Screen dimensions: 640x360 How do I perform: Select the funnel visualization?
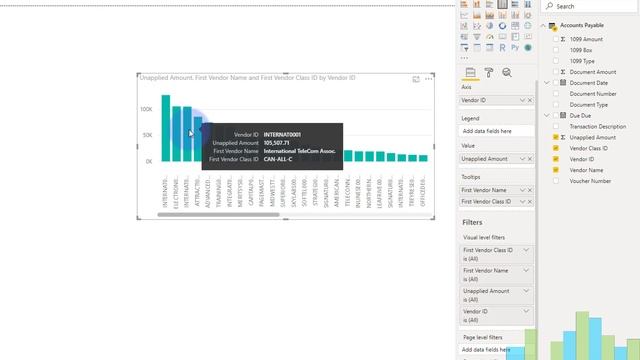pyautogui.click(x=477, y=37)
